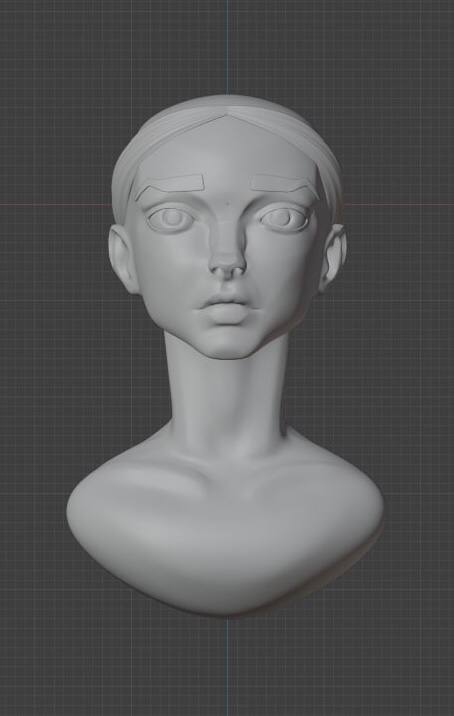Screen dimensions: 454x716
Task: Click the nose tip of the sculpted head
Action: coord(227,265)
